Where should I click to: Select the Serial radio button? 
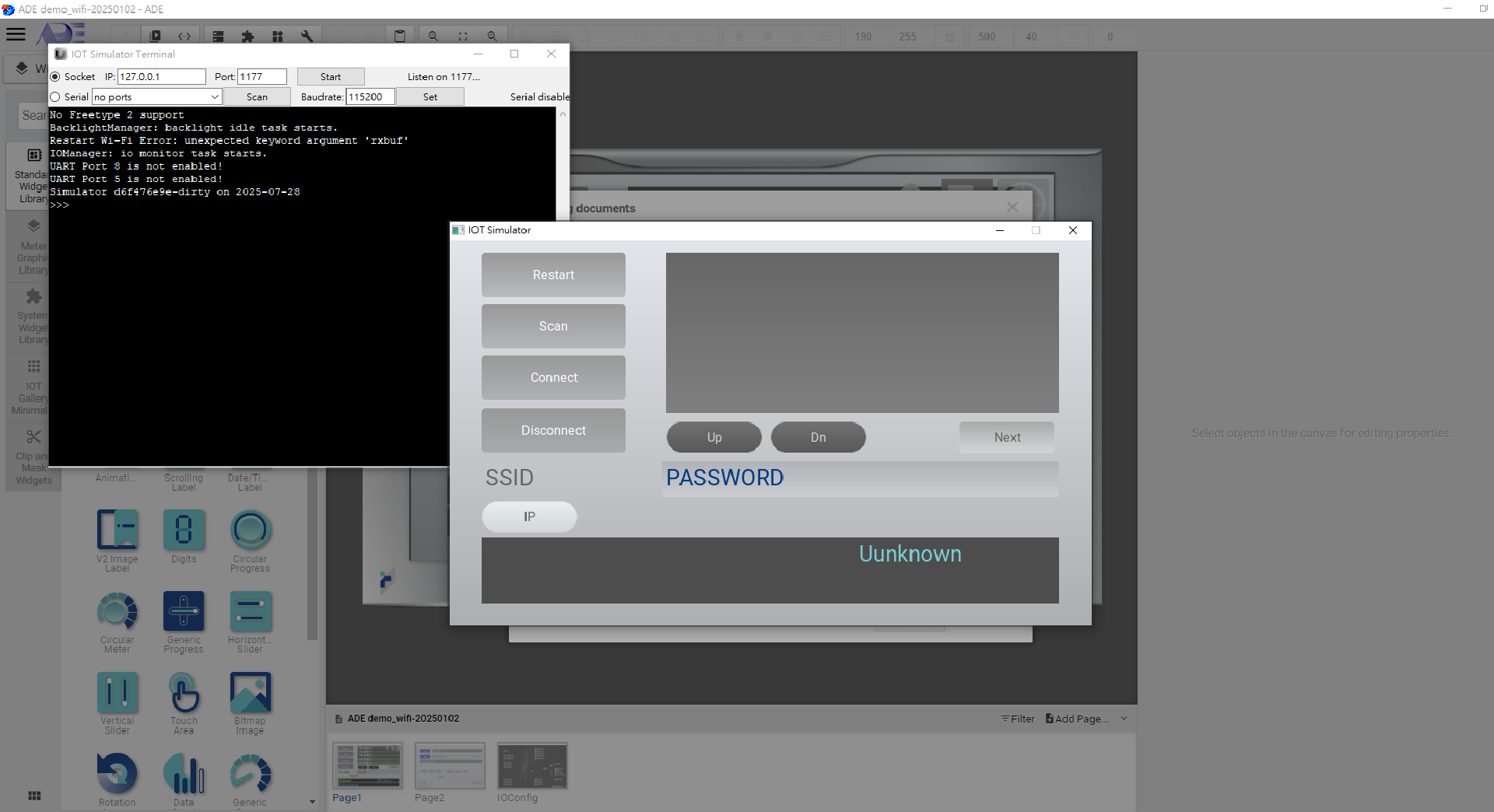coord(55,97)
